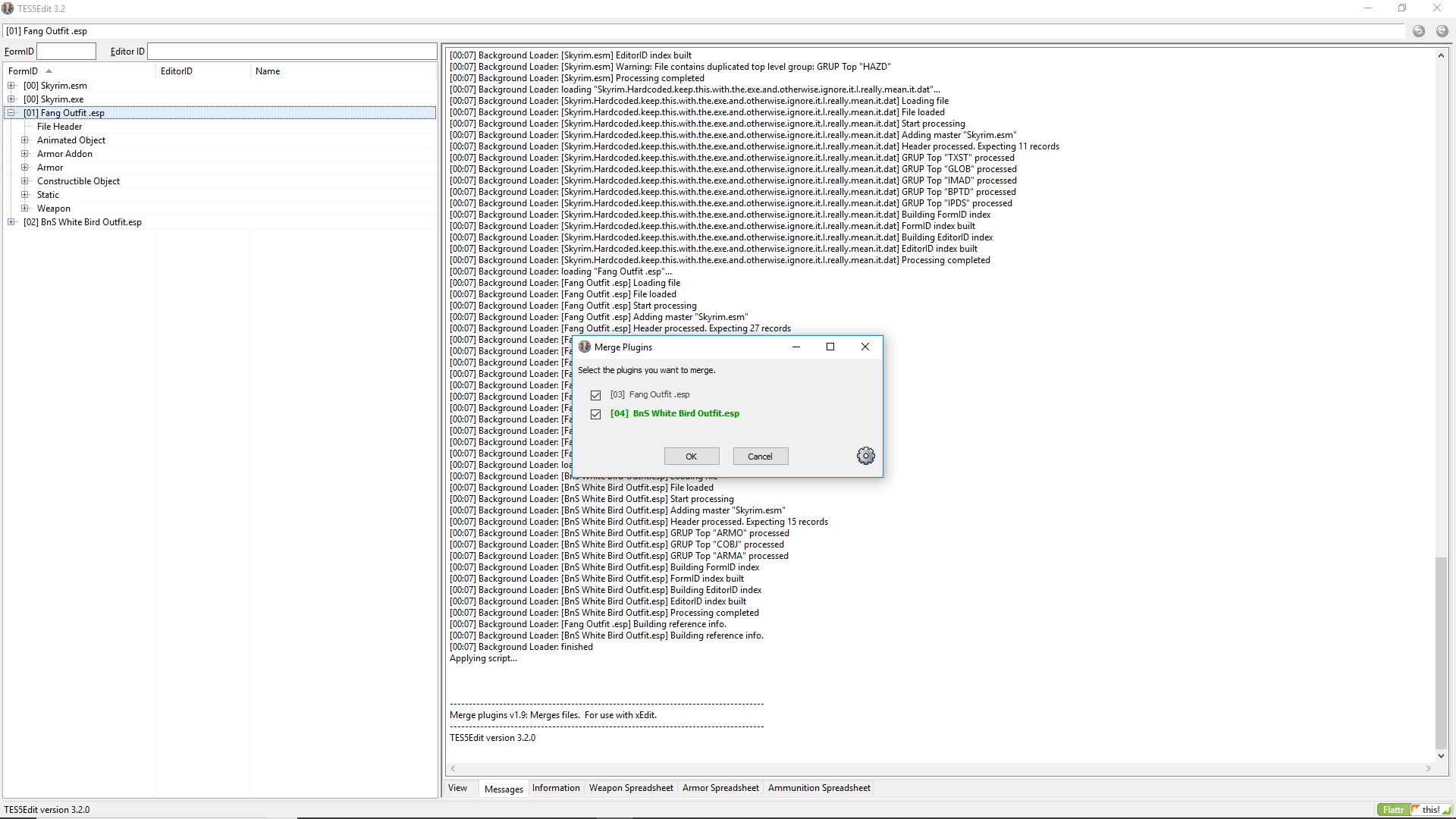Switch to the Messages tab
The height and width of the screenshot is (819, 1456).
coord(504,789)
